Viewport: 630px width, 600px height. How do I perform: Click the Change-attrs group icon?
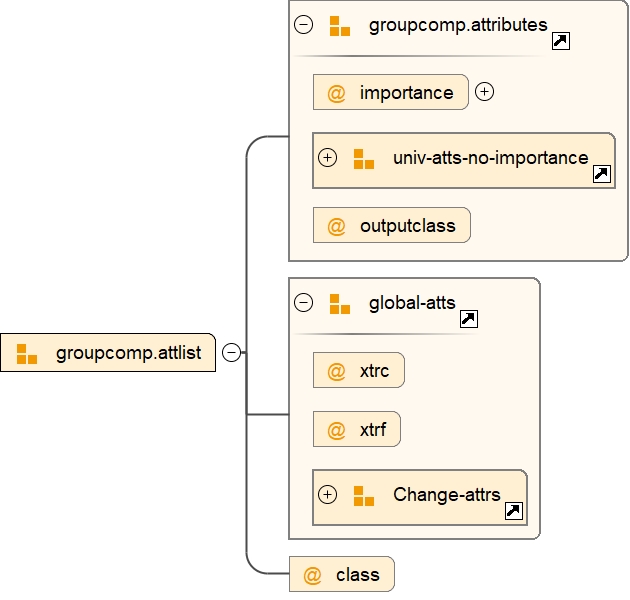coord(364,496)
